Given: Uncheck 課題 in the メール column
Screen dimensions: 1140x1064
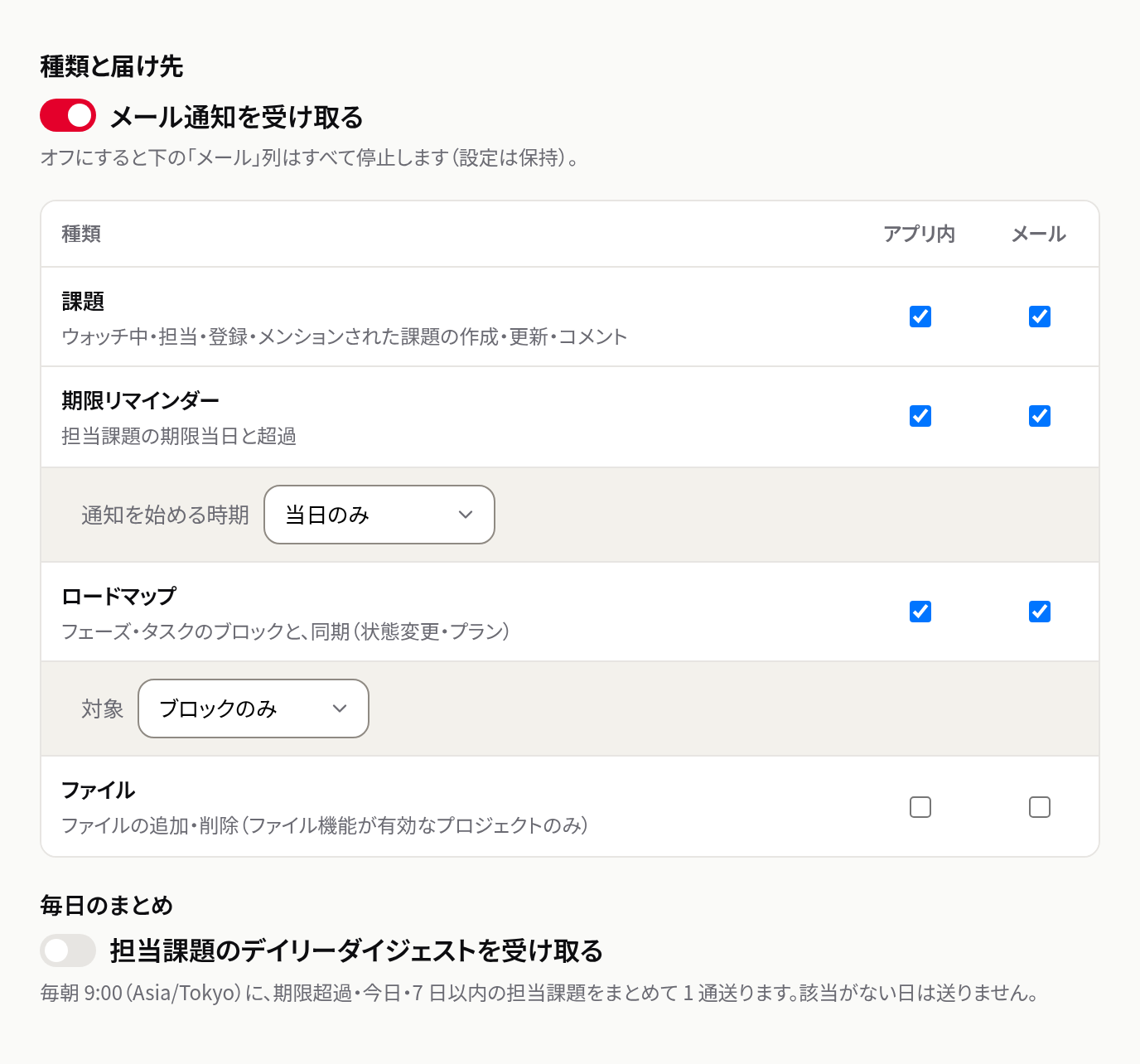Looking at the screenshot, I should [x=1040, y=317].
